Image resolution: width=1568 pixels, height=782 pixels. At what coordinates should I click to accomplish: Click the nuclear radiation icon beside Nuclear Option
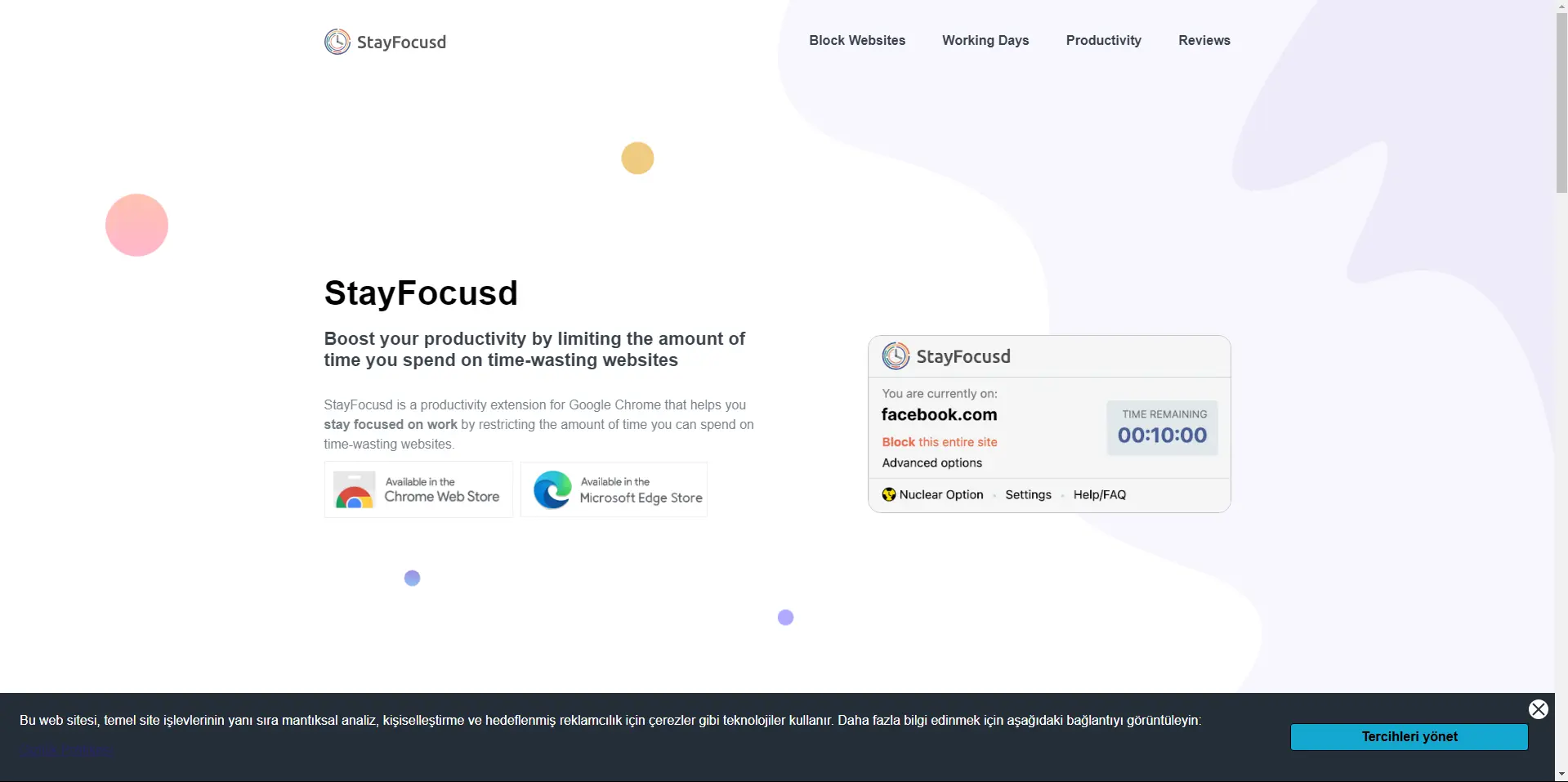(889, 494)
